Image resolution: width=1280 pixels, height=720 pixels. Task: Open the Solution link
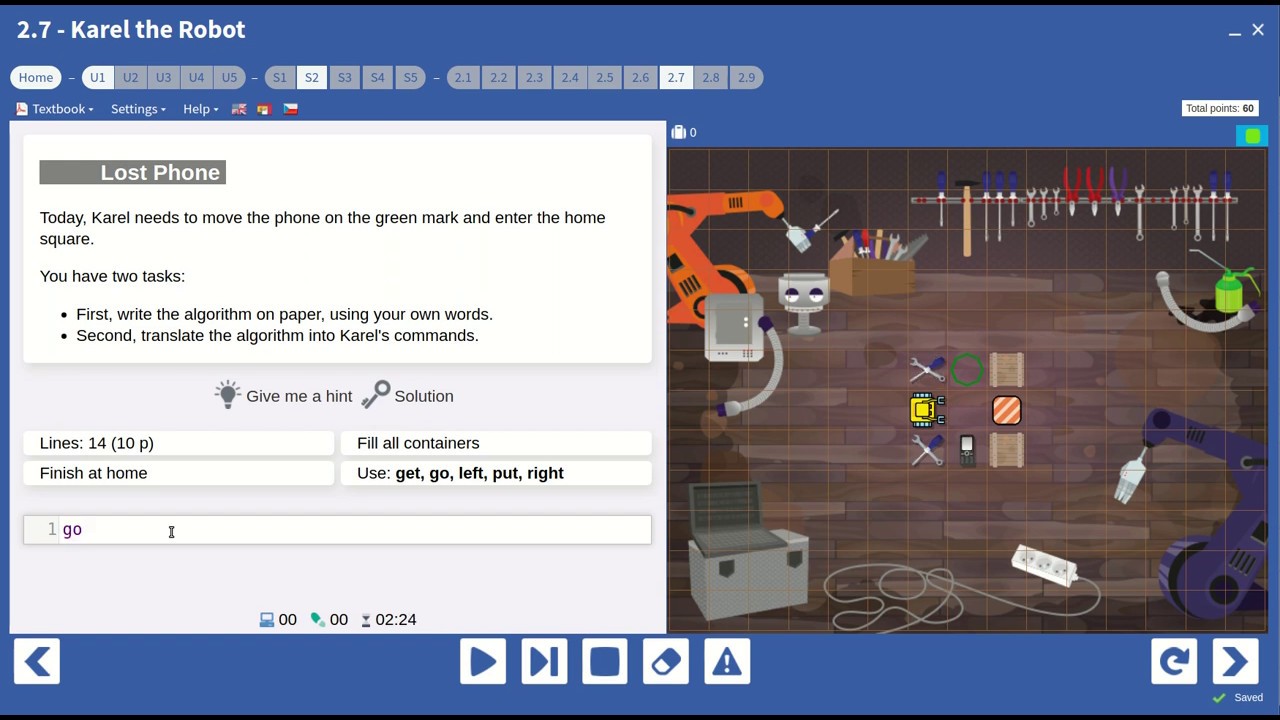[408, 396]
